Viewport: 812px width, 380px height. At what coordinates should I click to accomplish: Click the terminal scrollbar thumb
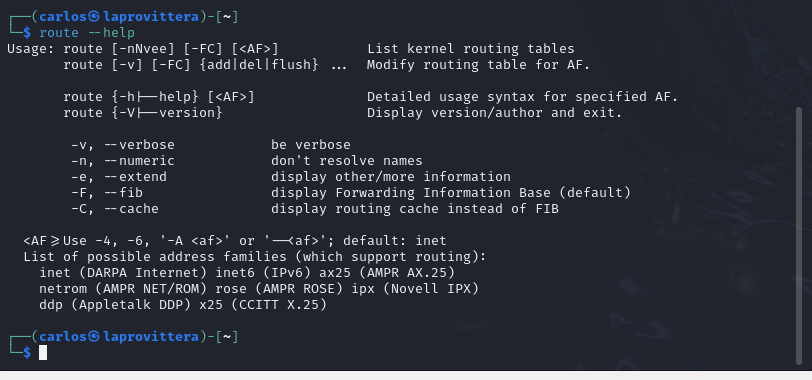click(x=799, y=236)
